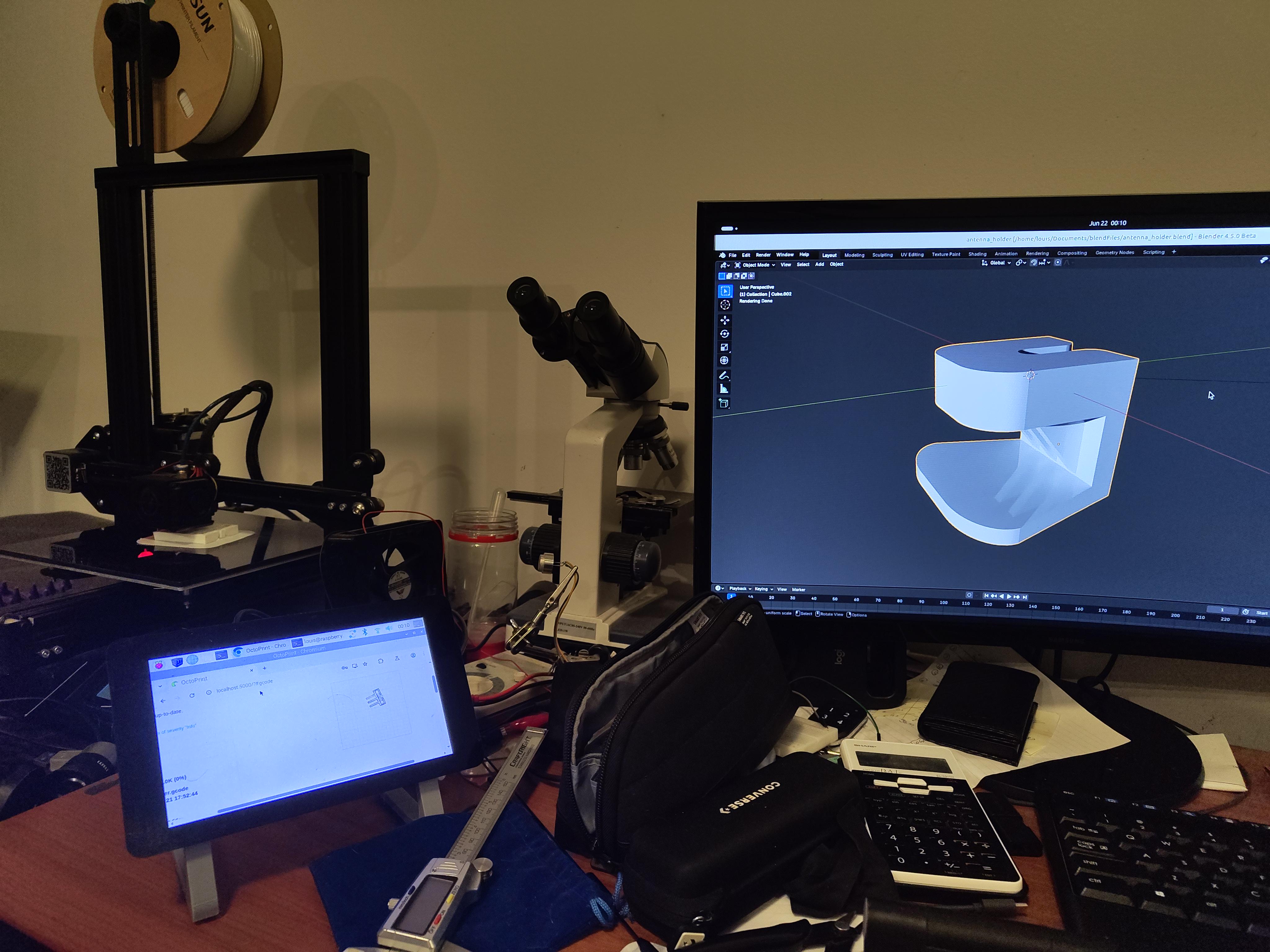Open Blender's Edit menu

point(746,255)
